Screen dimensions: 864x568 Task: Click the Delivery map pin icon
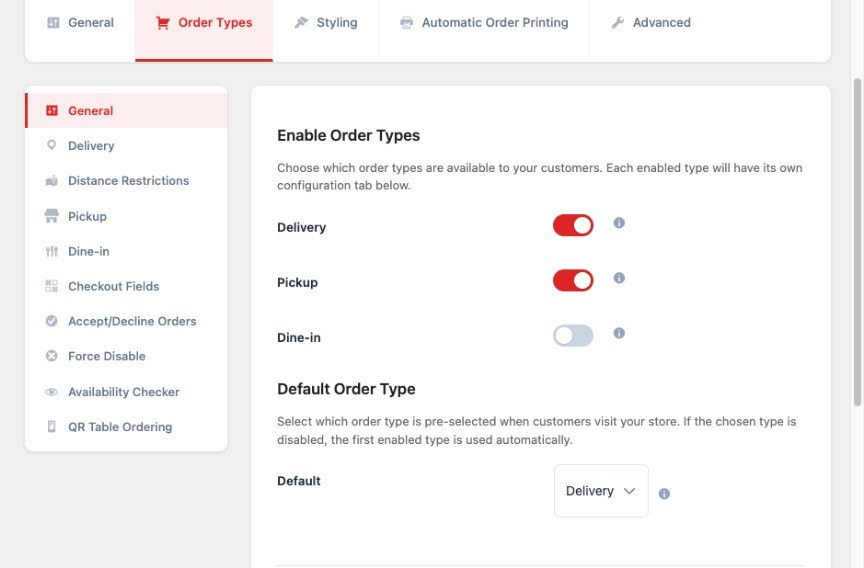[x=51, y=145]
